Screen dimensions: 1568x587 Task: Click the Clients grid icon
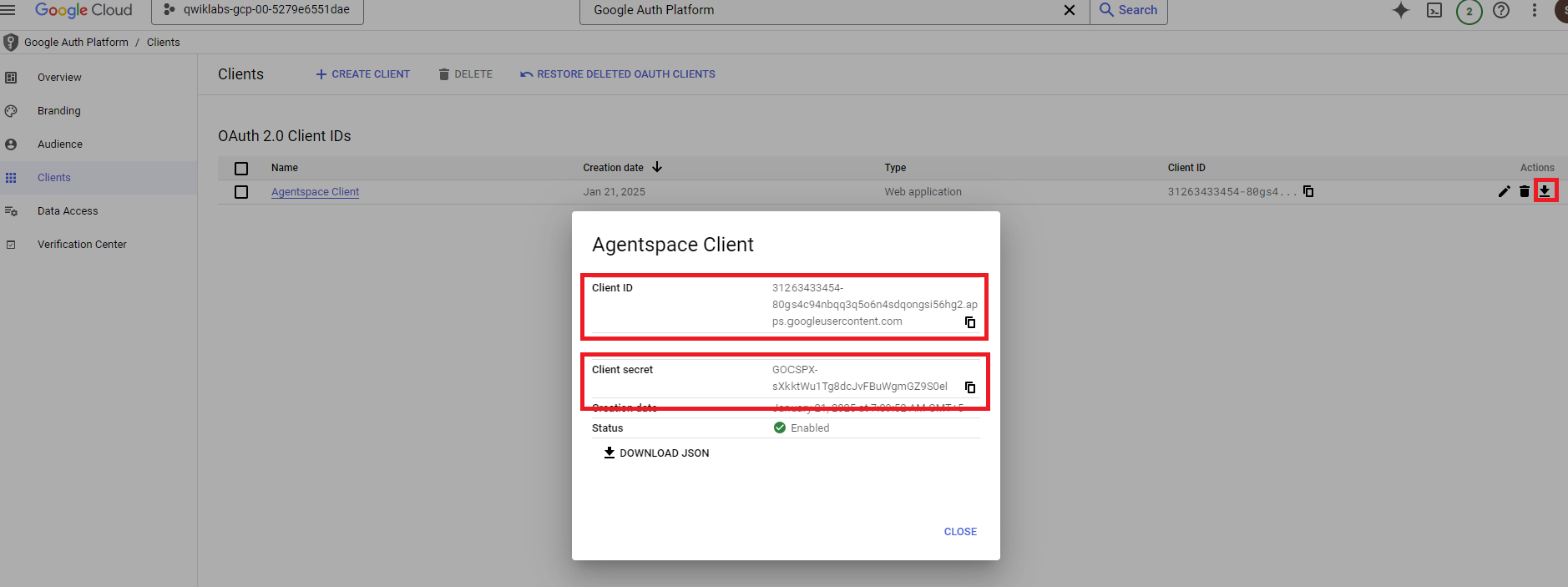pos(11,178)
